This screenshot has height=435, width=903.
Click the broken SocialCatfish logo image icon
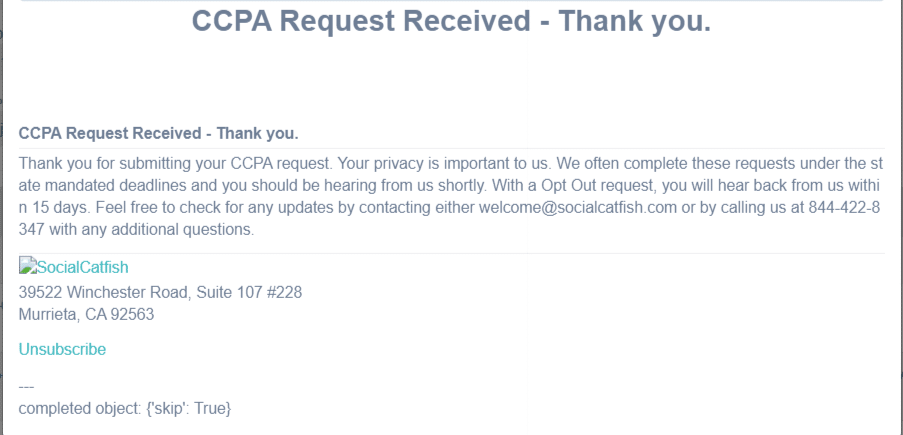coord(27,266)
